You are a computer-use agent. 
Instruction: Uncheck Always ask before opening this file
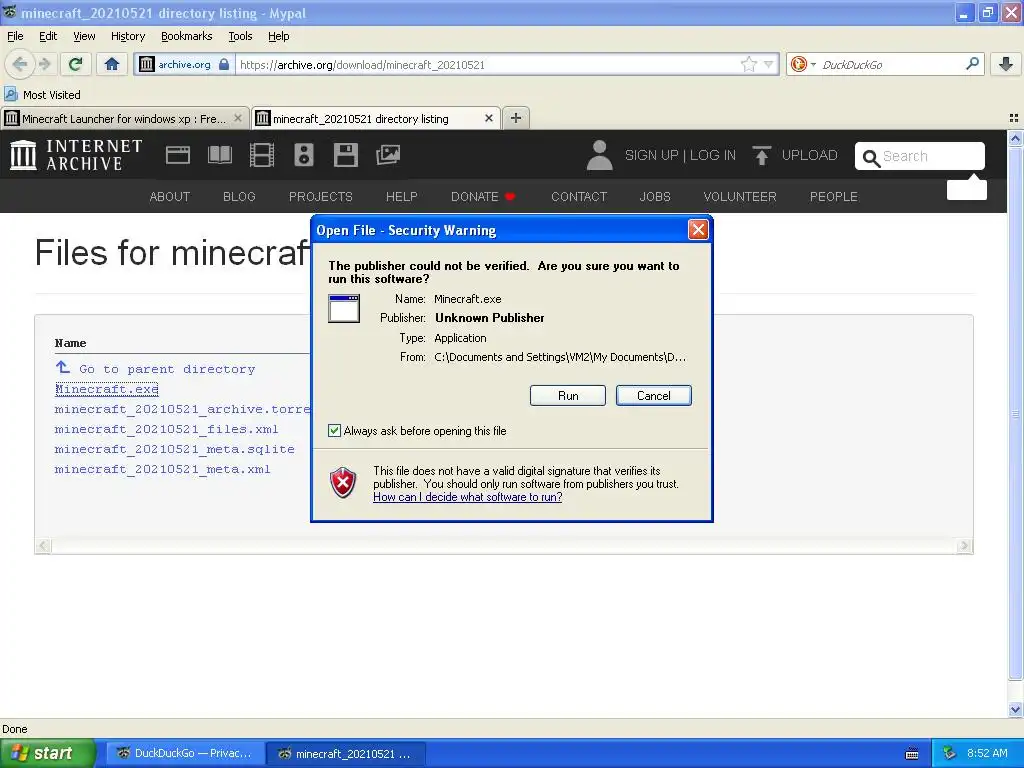[x=334, y=430]
